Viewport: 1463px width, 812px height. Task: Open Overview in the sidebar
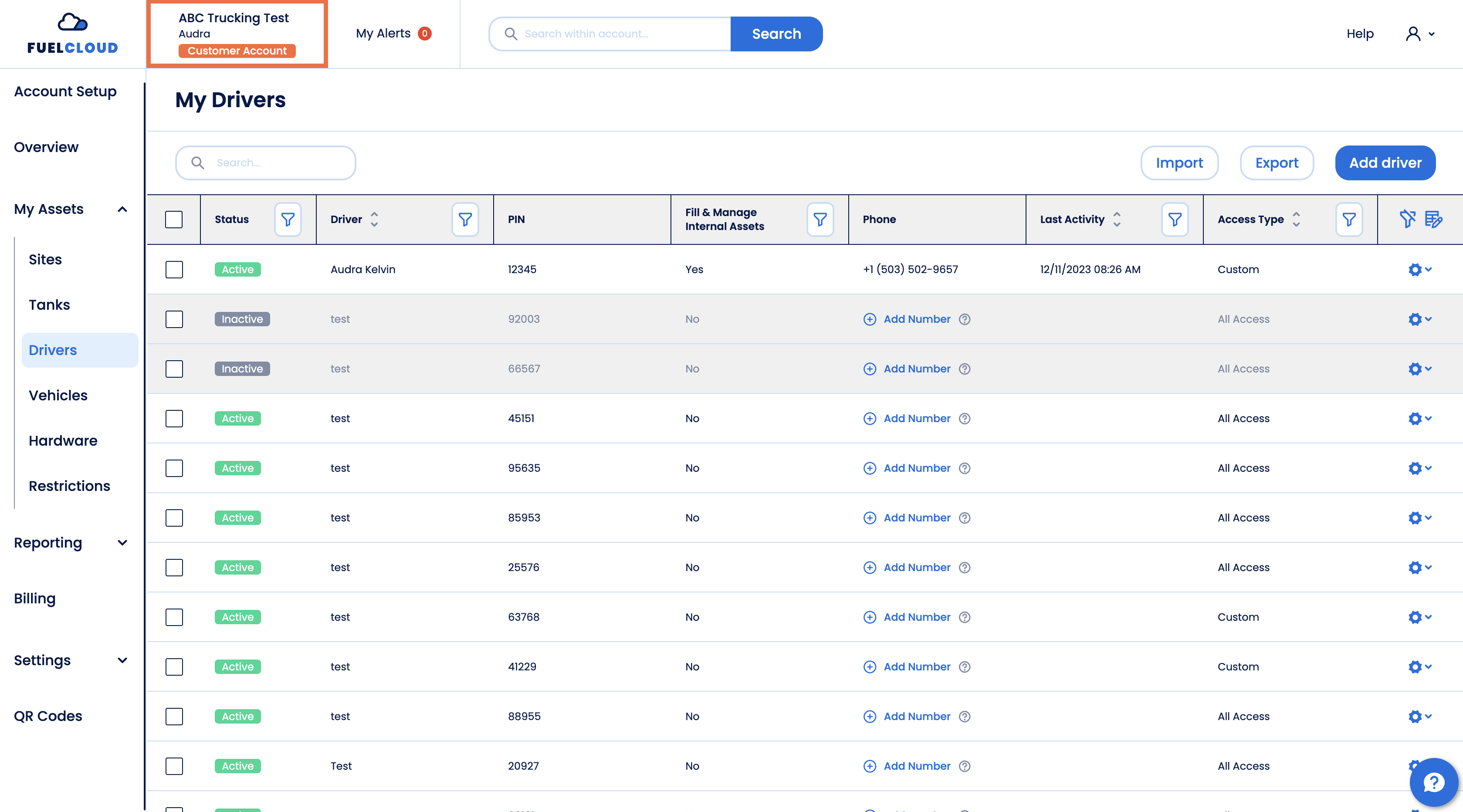coord(46,147)
